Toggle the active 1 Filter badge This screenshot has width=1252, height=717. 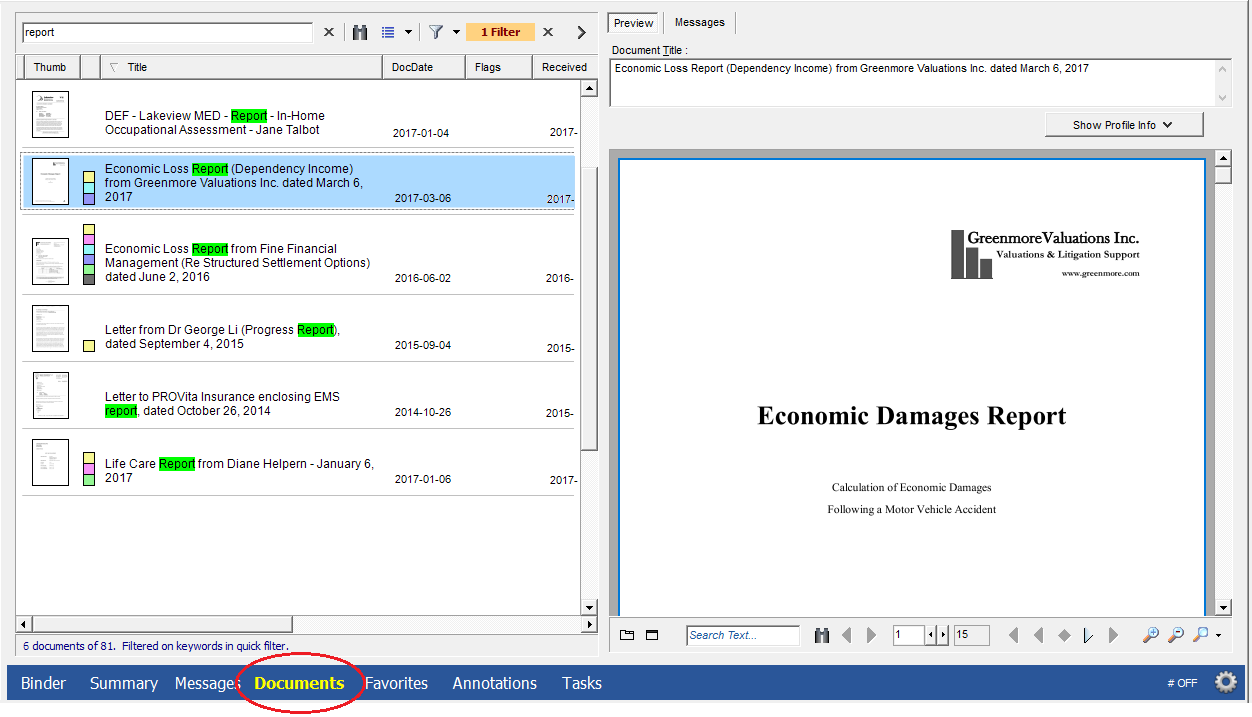500,32
